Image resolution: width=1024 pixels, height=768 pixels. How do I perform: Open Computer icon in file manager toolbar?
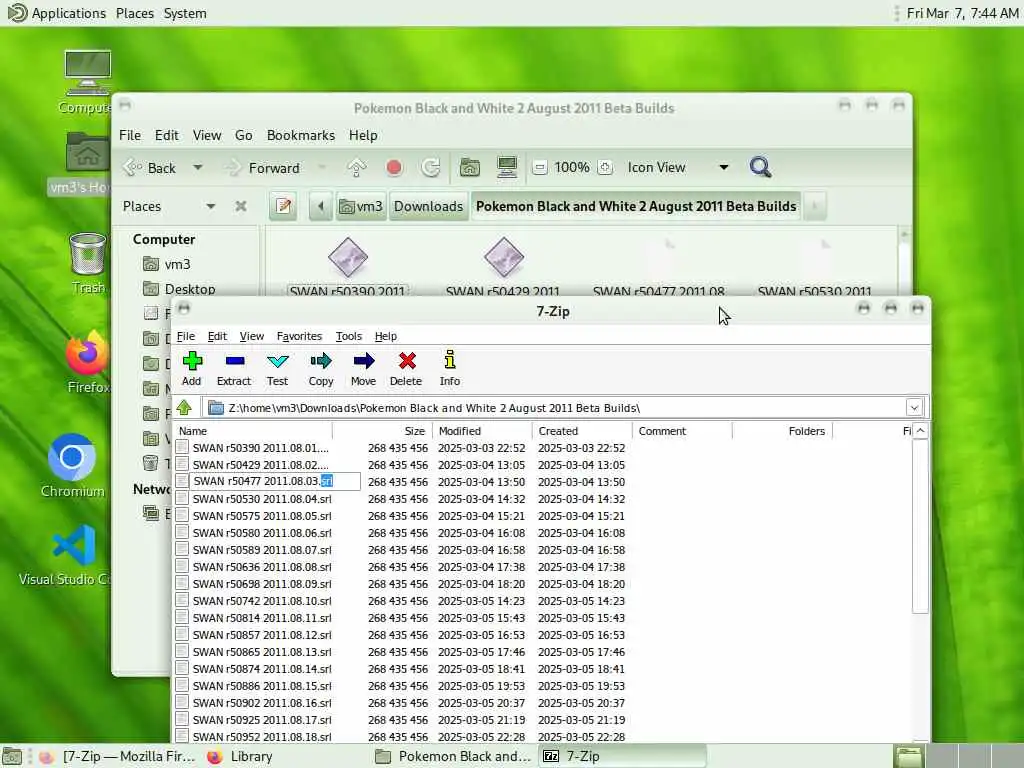507,168
